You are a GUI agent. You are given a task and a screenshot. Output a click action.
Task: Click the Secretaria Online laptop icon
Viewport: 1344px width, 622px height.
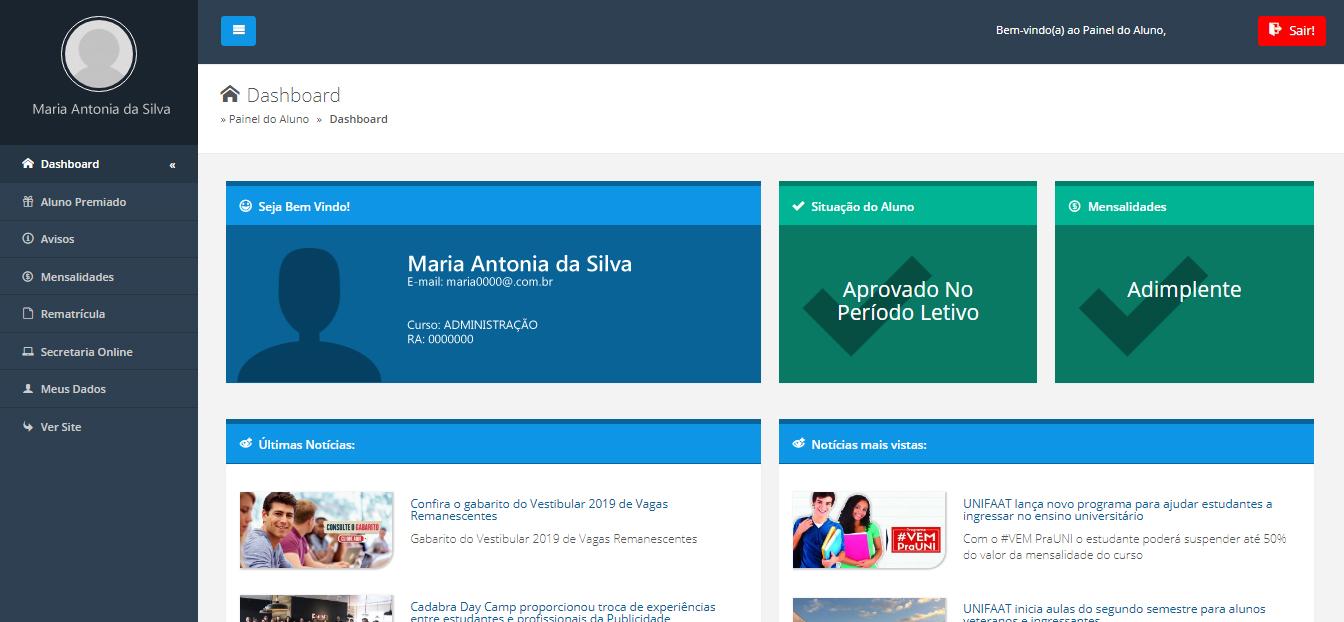(x=28, y=352)
